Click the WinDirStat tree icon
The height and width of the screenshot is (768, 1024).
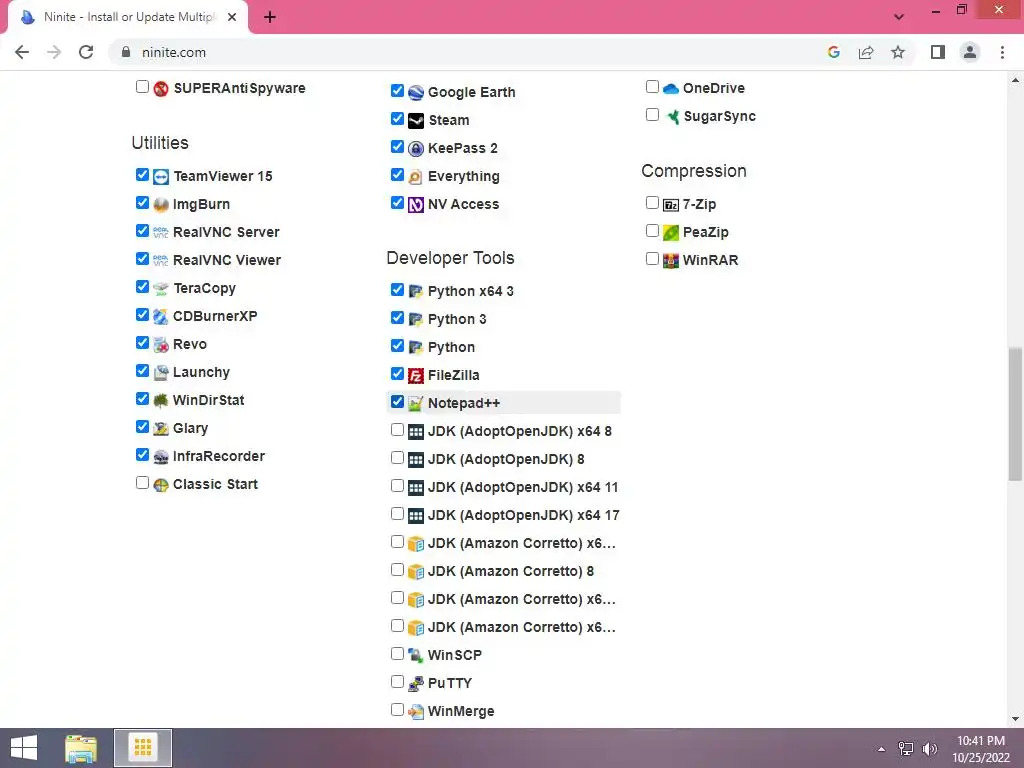[x=161, y=401]
